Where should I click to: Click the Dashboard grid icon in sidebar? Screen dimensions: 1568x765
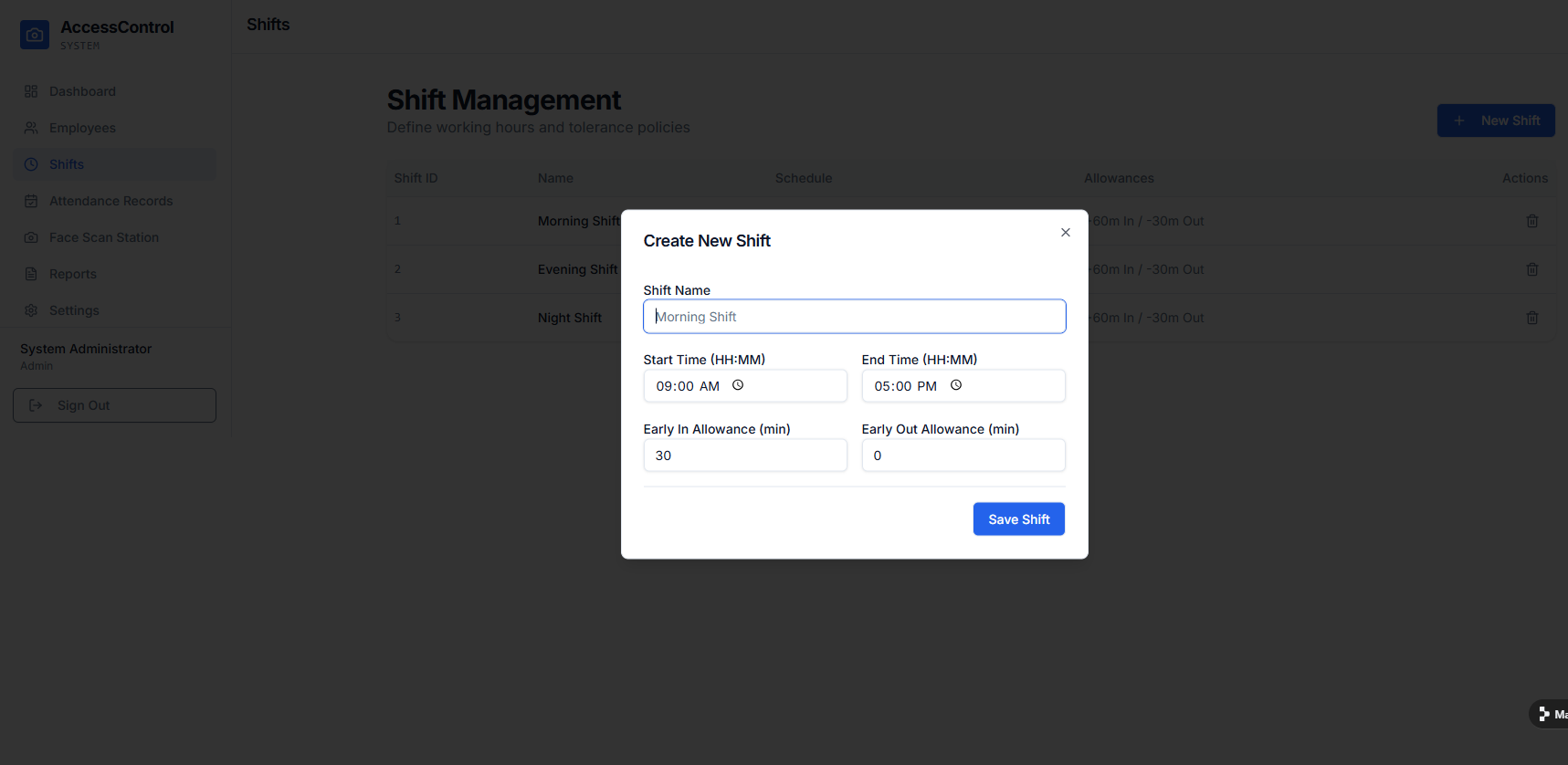click(x=31, y=91)
